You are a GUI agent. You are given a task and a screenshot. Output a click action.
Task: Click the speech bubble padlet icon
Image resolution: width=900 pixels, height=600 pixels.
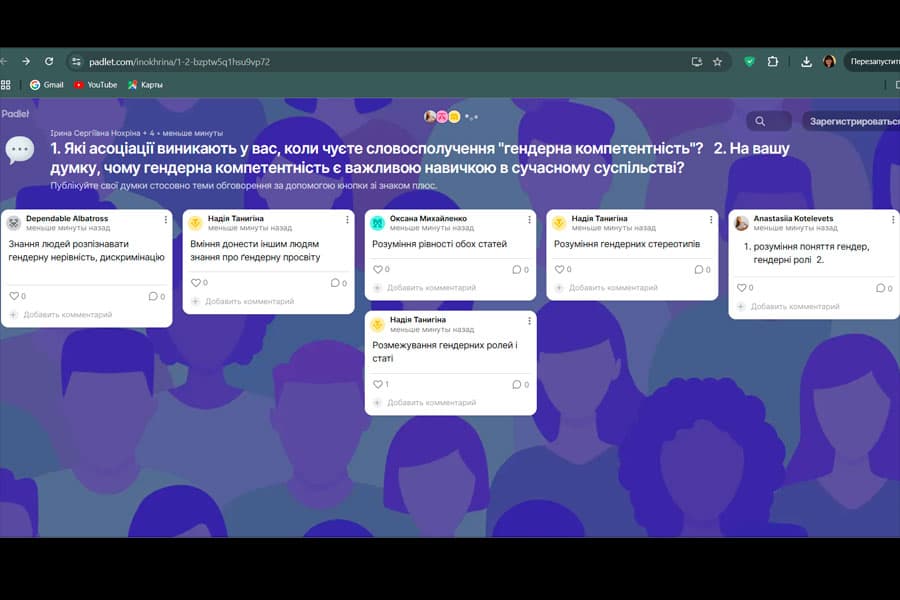tap(20, 150)
